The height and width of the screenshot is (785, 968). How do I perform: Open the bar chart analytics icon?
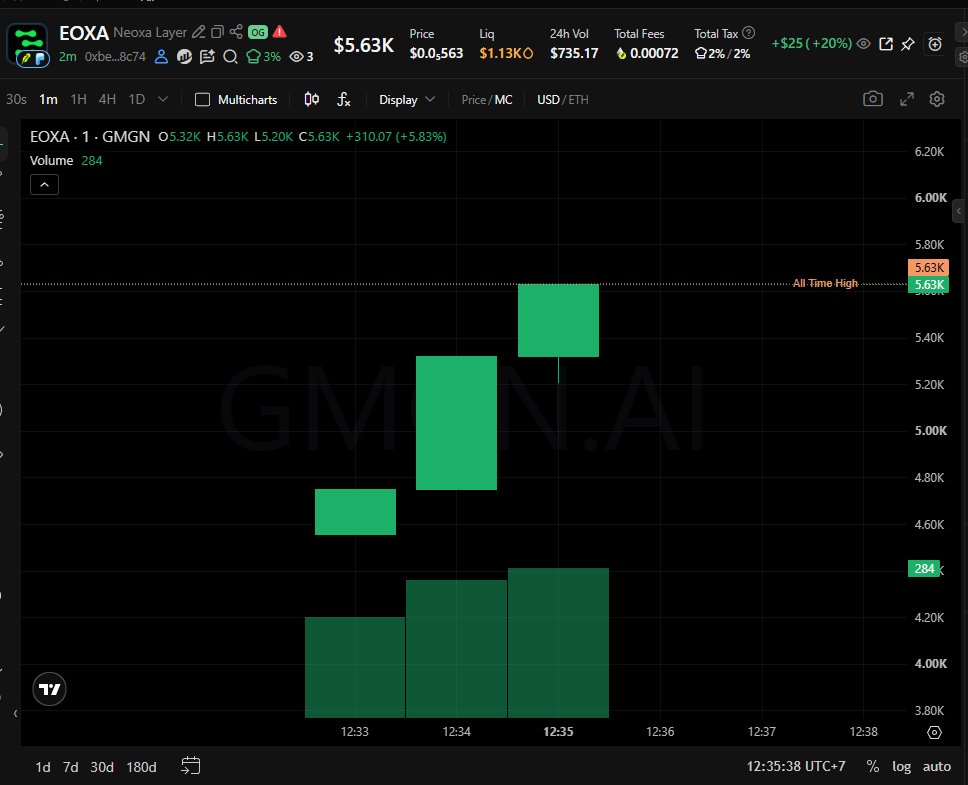click(184, 57)
